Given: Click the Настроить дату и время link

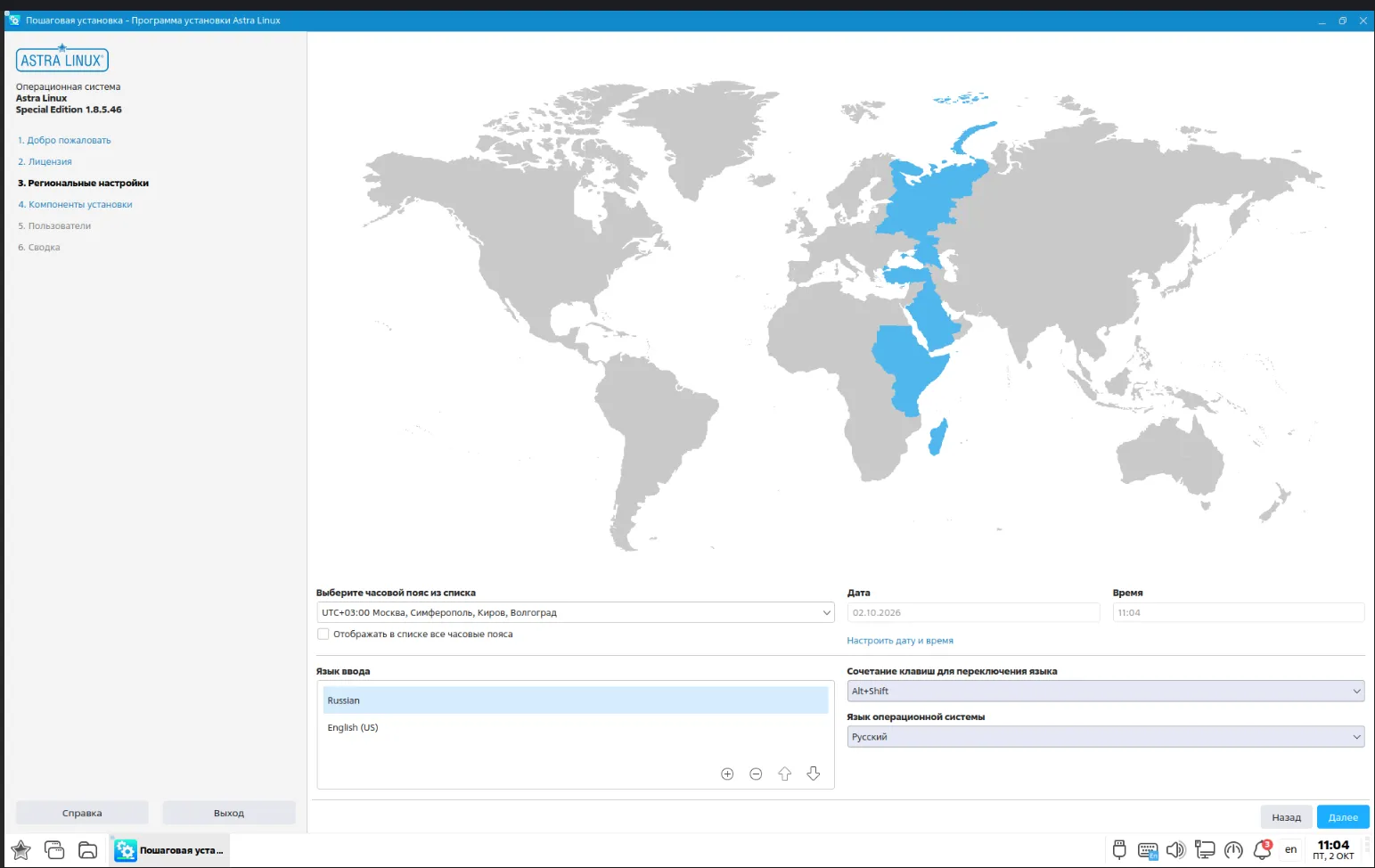Looking at the screenshot, I should 900,641.
